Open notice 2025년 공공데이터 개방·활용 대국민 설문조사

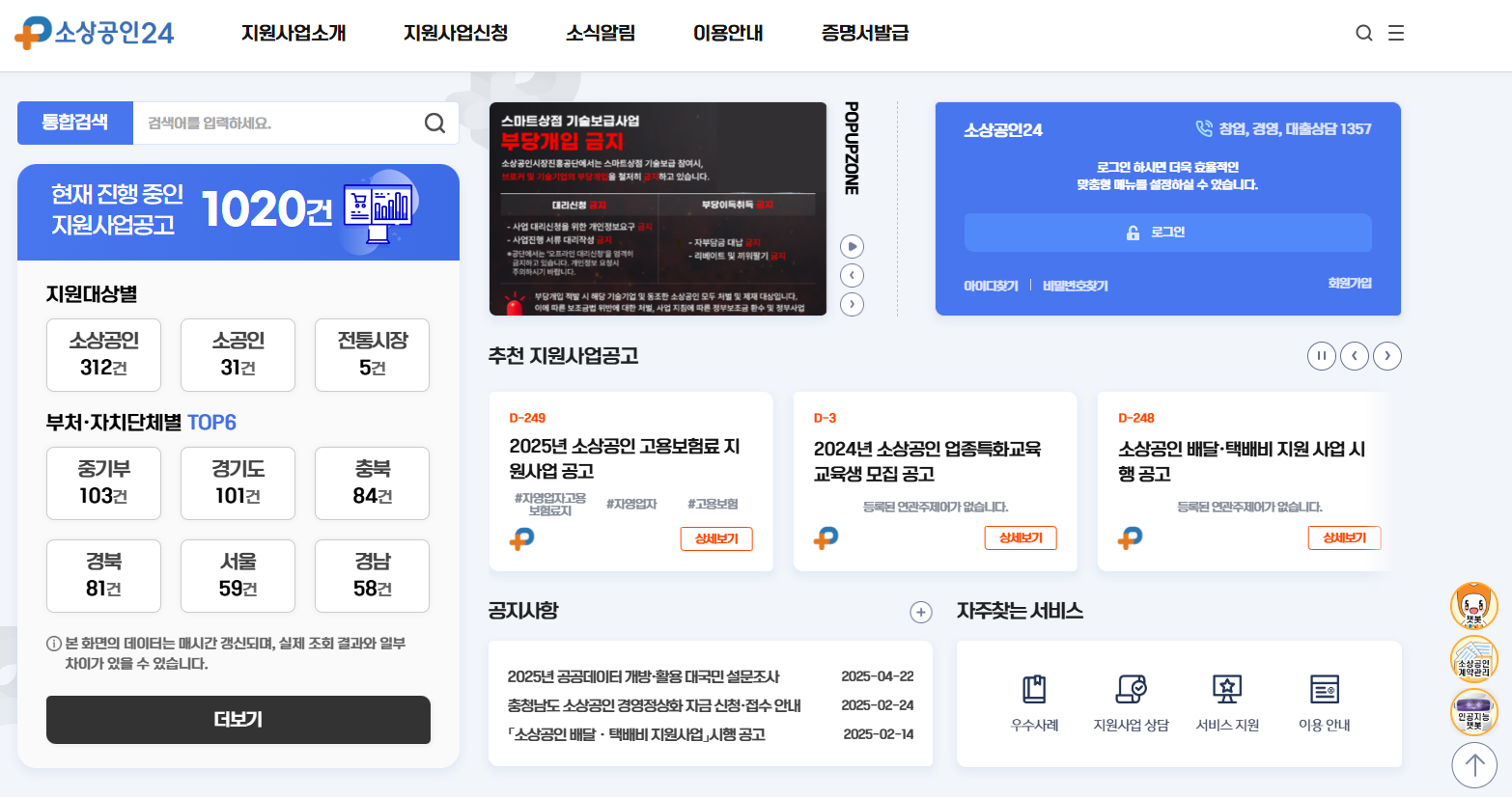click(x=643, y=676)
